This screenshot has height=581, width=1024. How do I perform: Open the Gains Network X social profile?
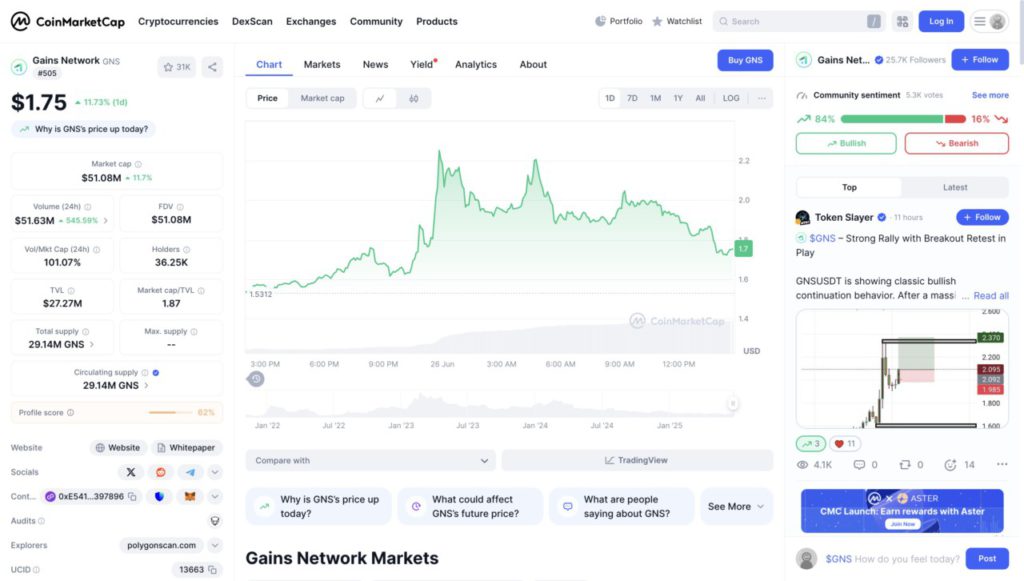(x=131, y=472)
